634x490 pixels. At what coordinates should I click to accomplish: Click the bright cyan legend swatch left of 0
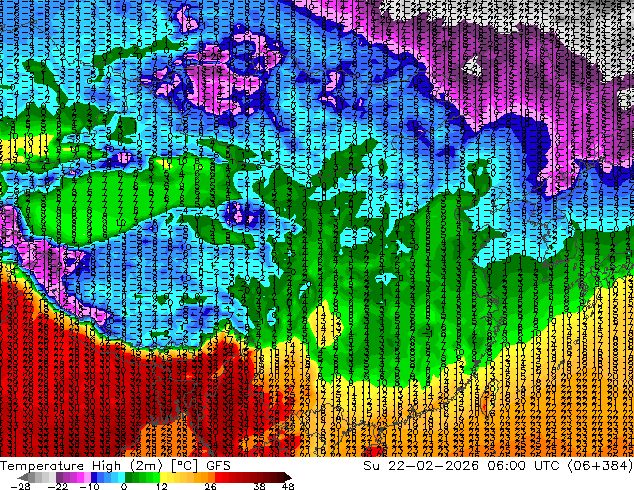121,477
